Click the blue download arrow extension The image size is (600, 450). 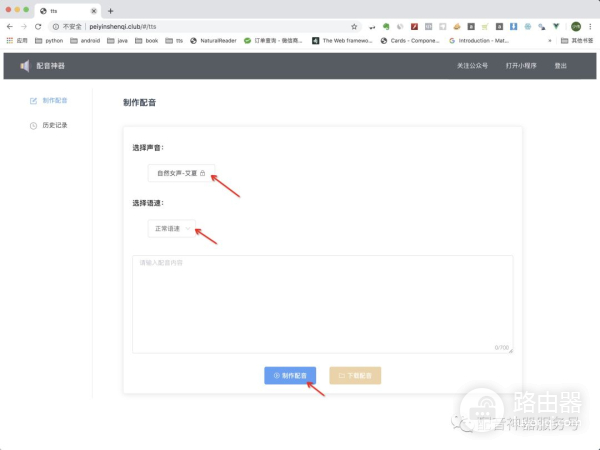click(x=513, y=26)
